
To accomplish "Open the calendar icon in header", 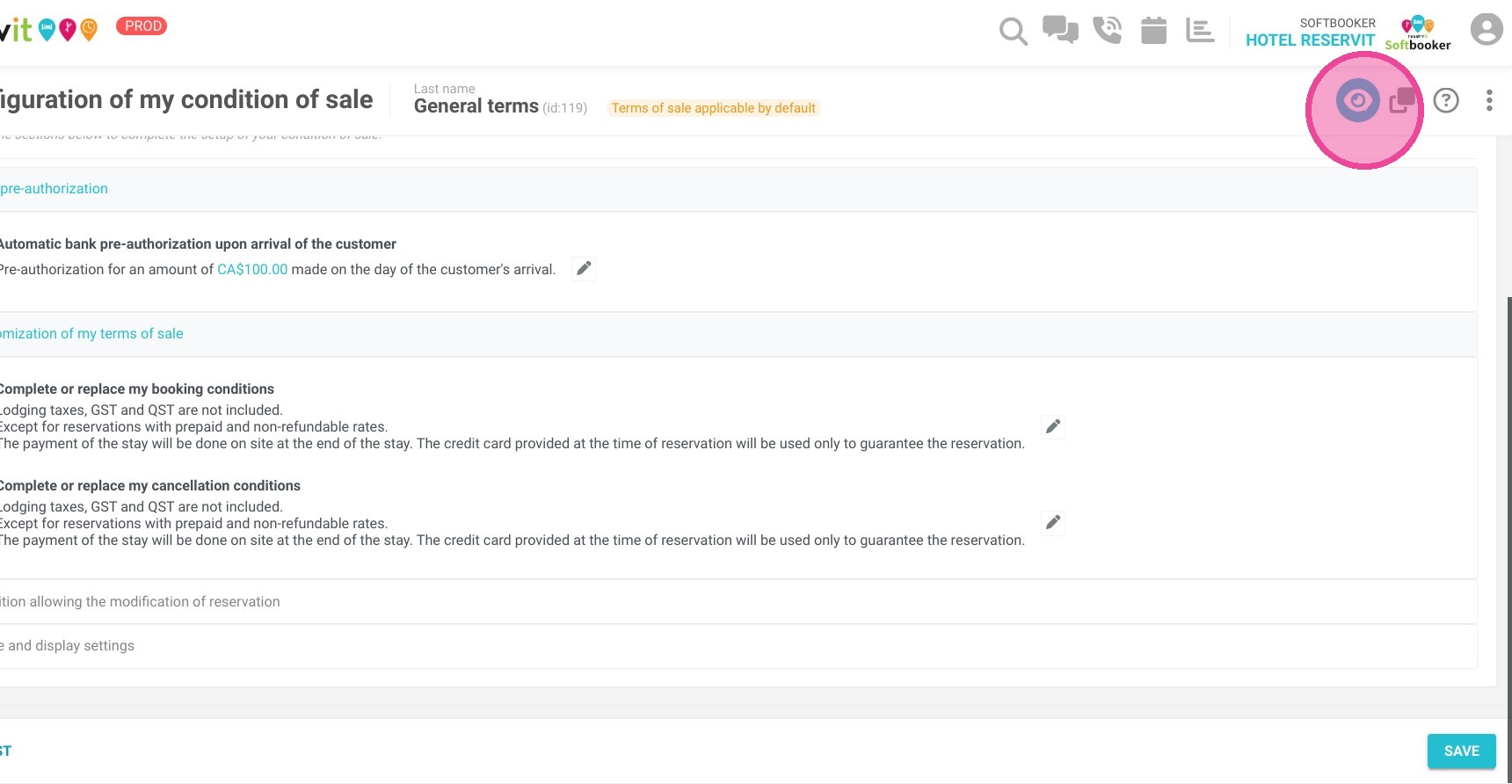I will 1153,30.
